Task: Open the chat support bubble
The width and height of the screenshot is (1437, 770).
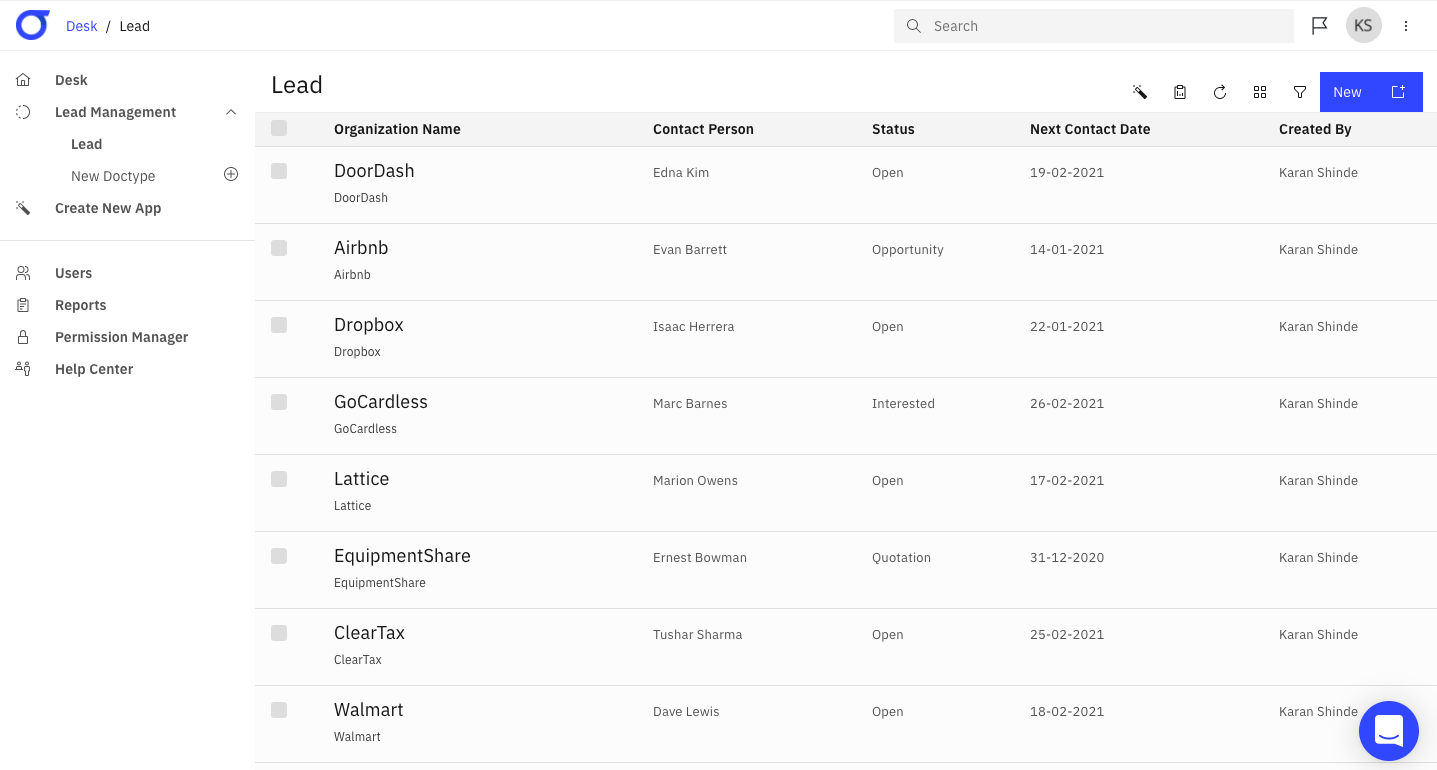Action: [1389, 731]
